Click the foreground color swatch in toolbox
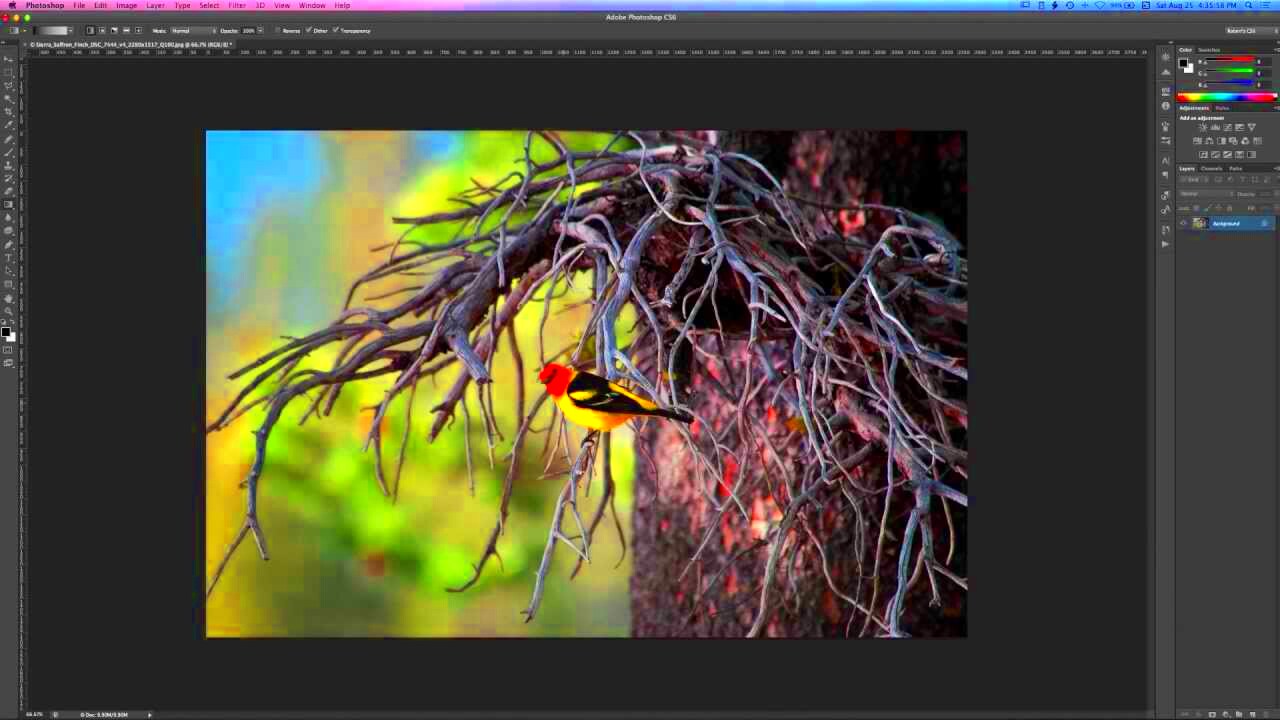Screen dimensions: 1280x720 click(x=6, y=331)
